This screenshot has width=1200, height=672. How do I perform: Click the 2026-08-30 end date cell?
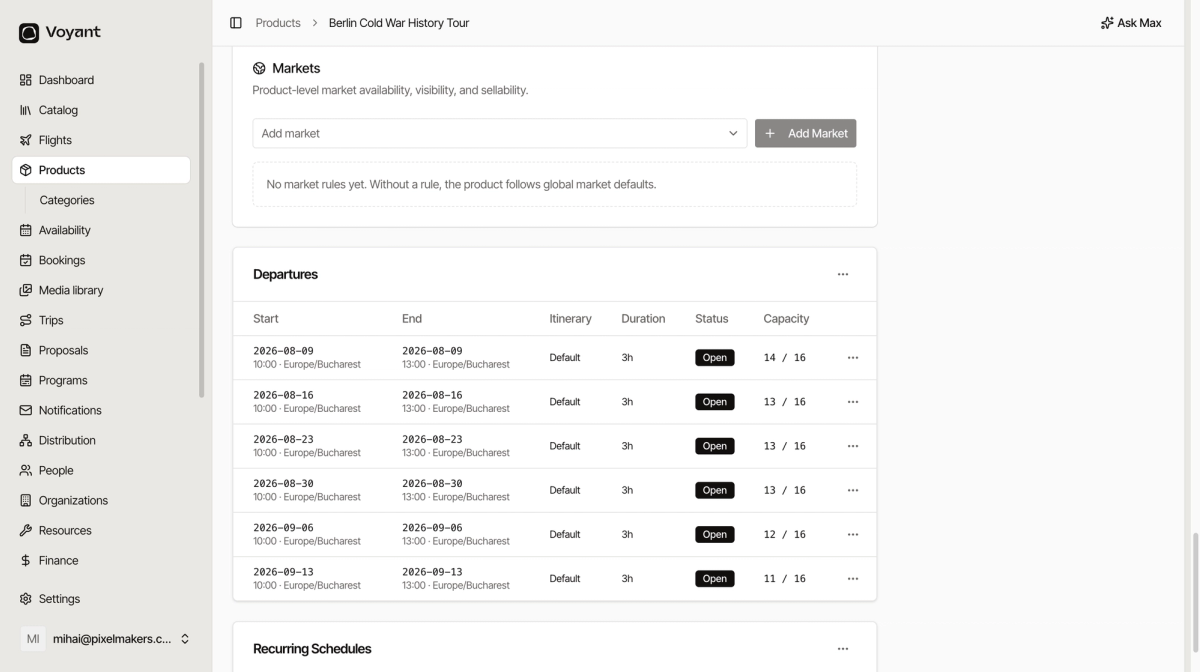456,490
